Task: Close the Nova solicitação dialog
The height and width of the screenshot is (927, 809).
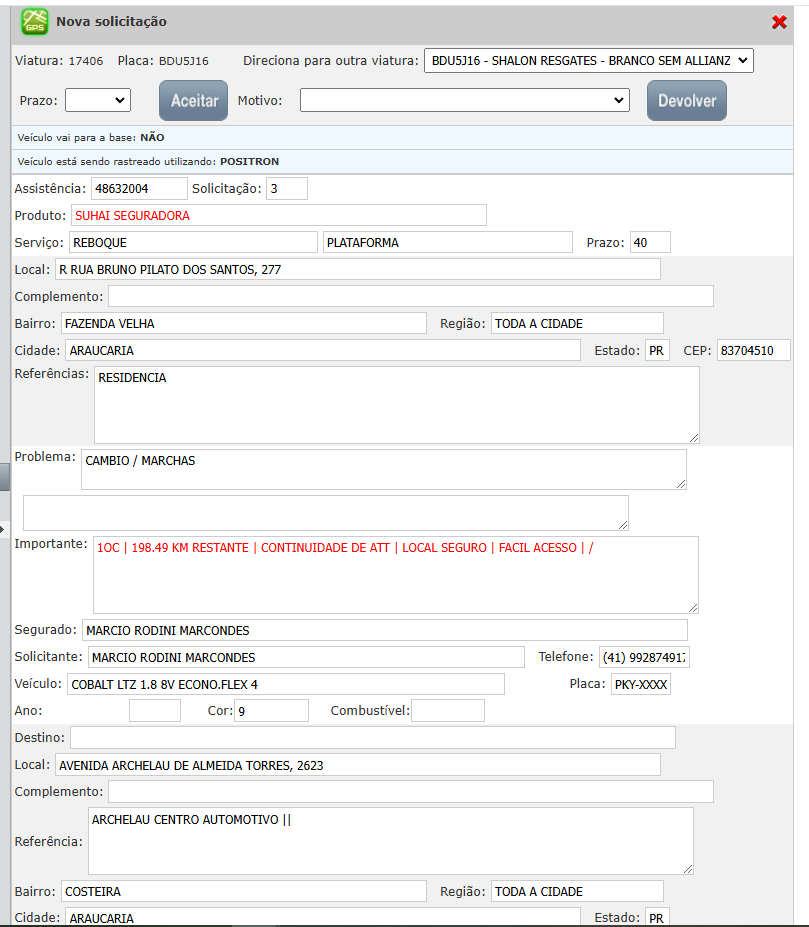Action: click(x=780, y=22)
